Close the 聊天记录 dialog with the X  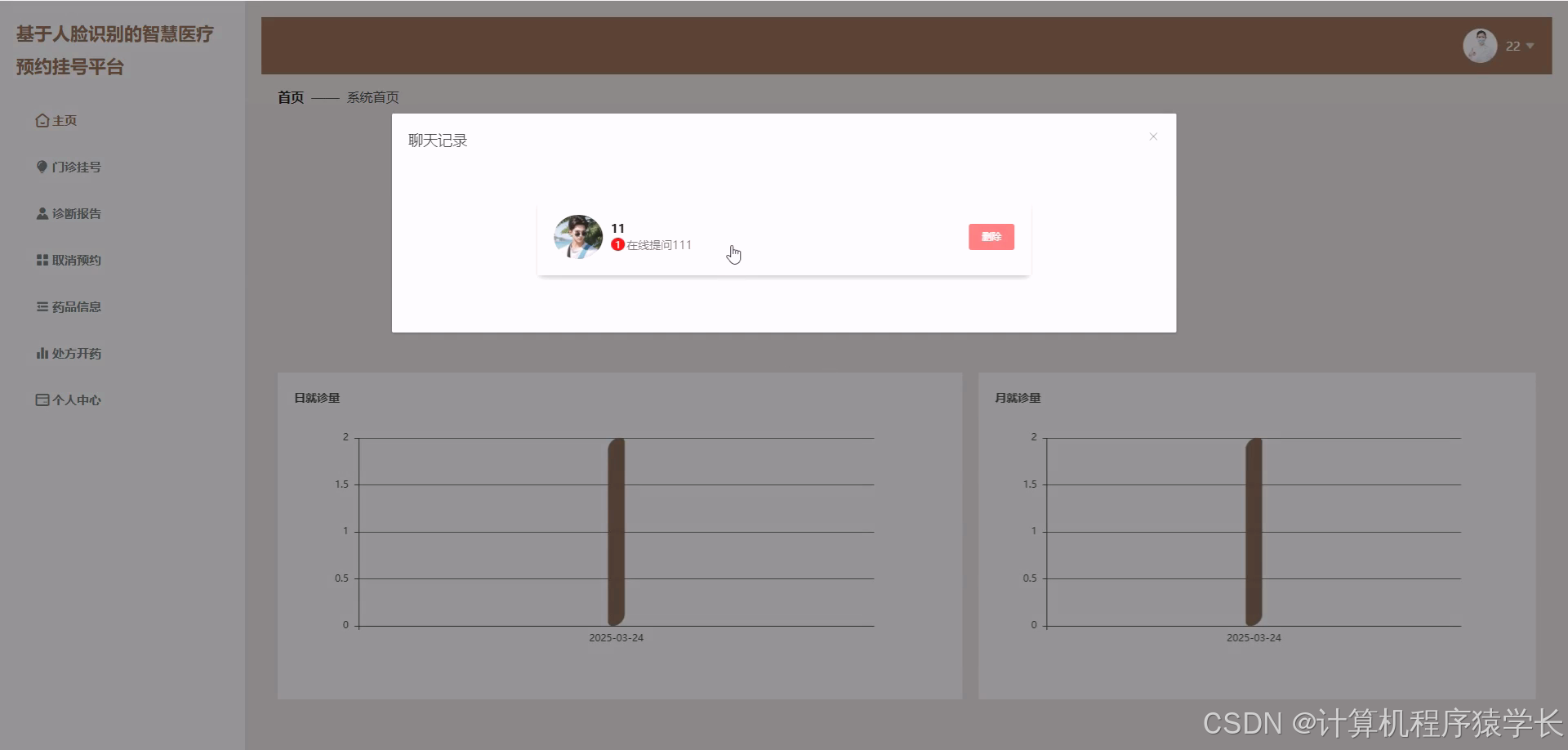1153,136
